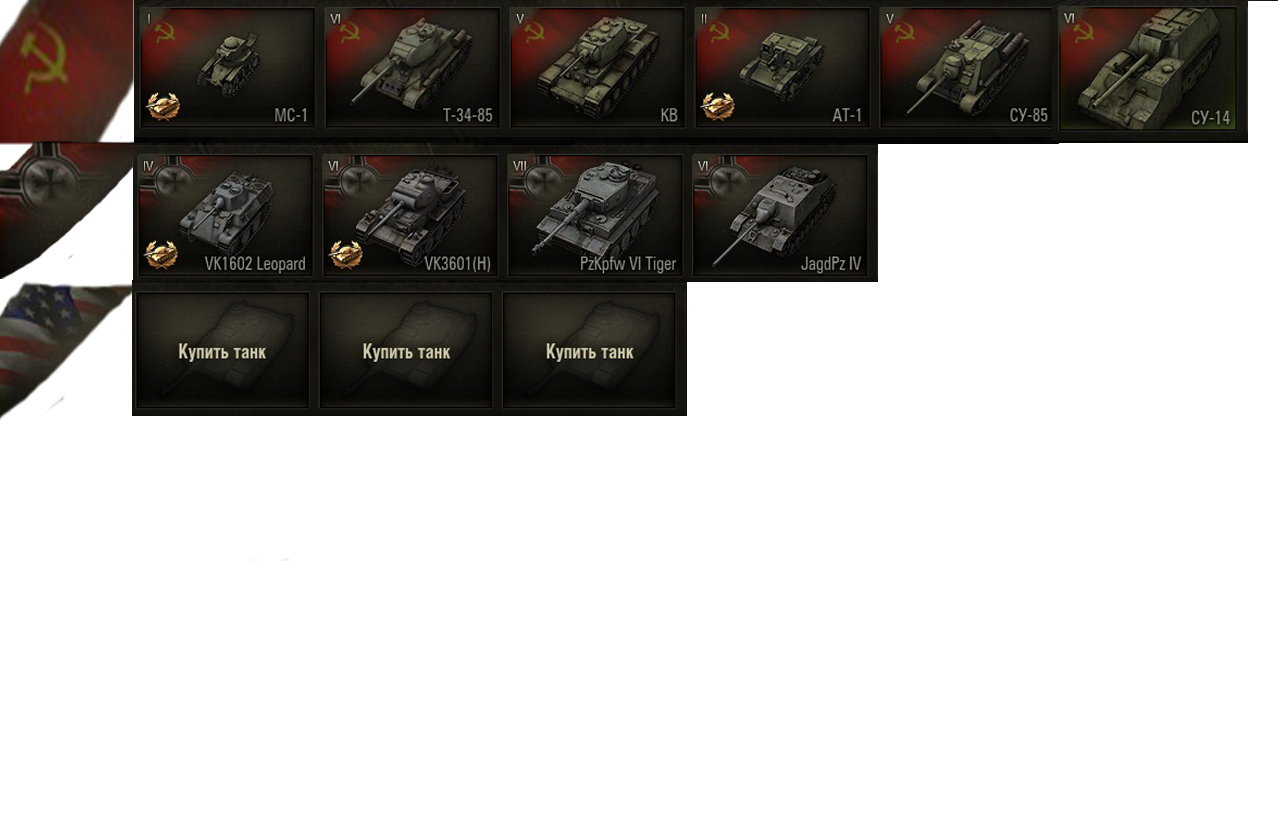1278x836 pixels.
Task: Choose the VK3601(H) tank card
Action: coord(409,214)
